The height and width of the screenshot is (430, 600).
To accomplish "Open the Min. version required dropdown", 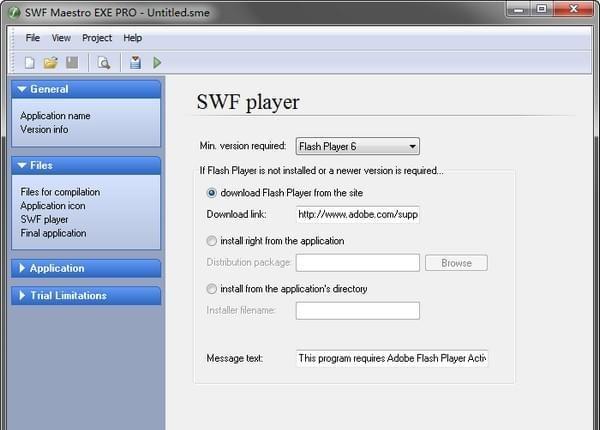I will pos(358,146).
